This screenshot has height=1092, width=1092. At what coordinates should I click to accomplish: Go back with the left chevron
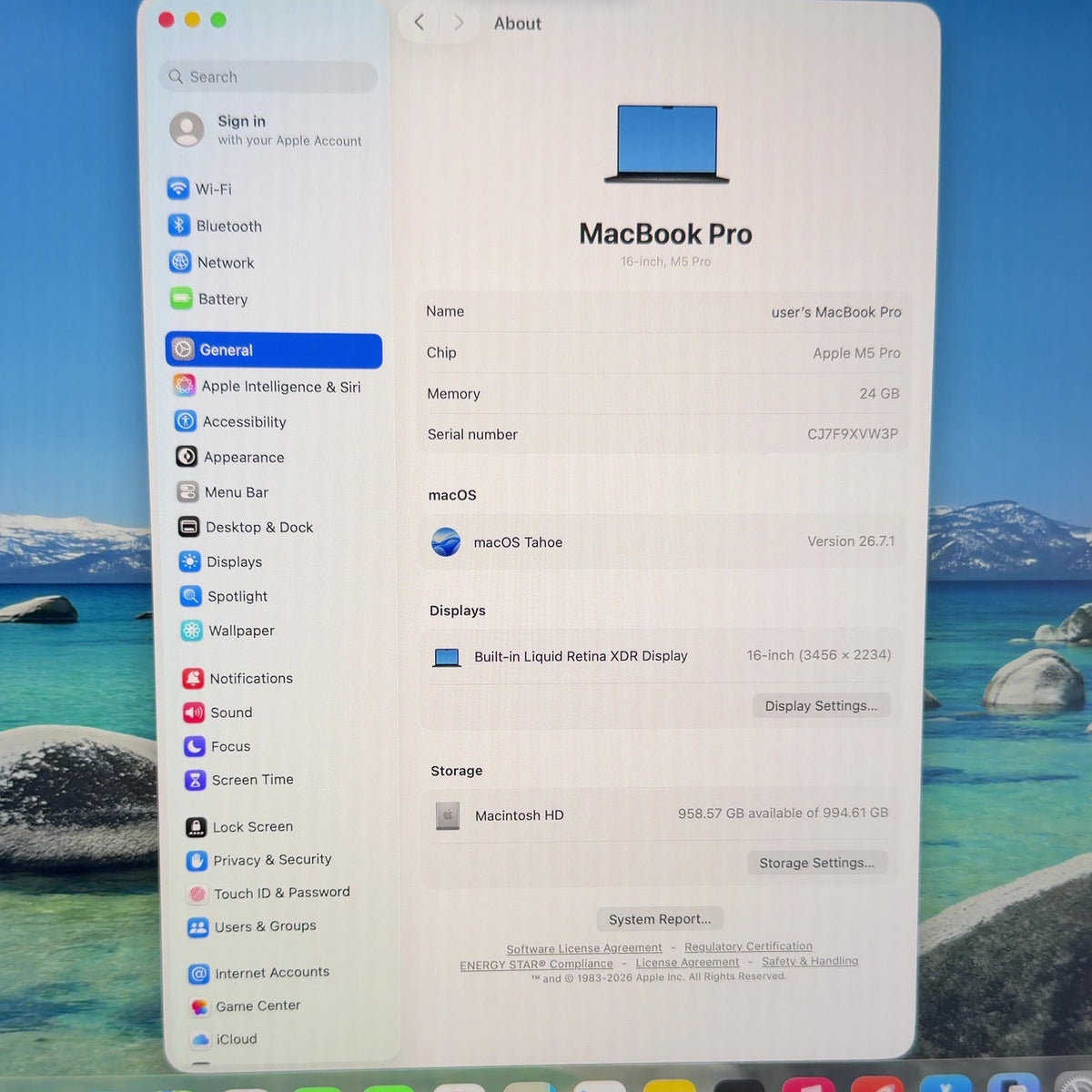click(419, 23)
